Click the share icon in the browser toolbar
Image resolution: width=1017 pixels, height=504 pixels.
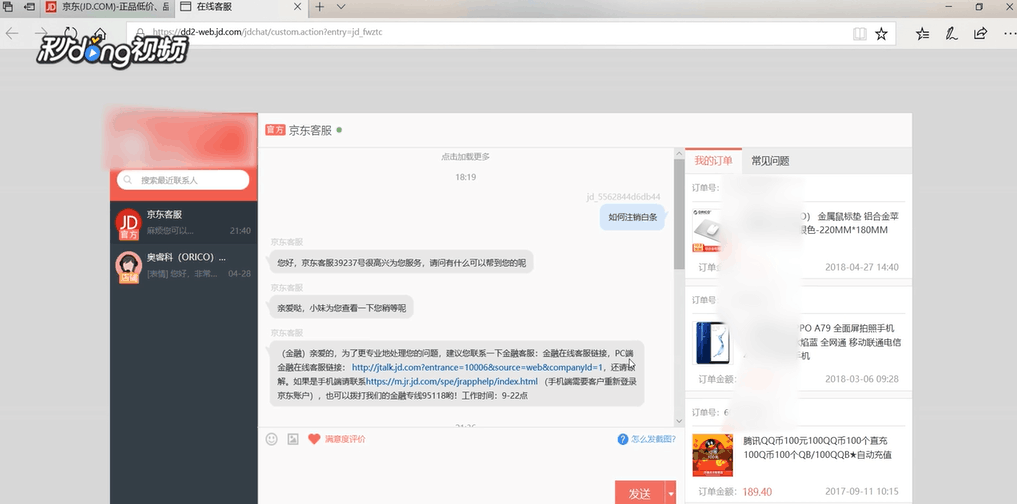coord(981,34)
